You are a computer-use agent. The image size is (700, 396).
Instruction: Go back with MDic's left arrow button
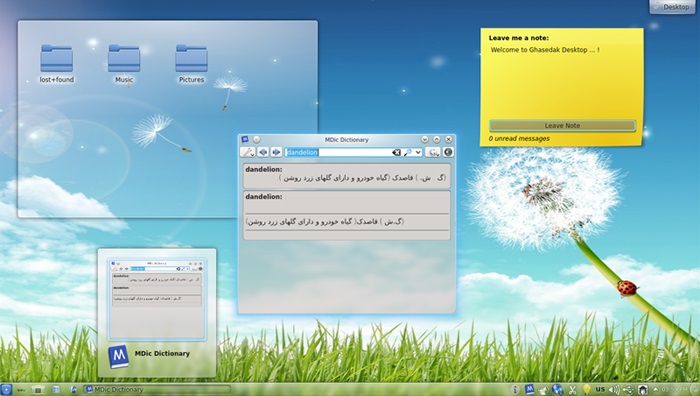263,152
